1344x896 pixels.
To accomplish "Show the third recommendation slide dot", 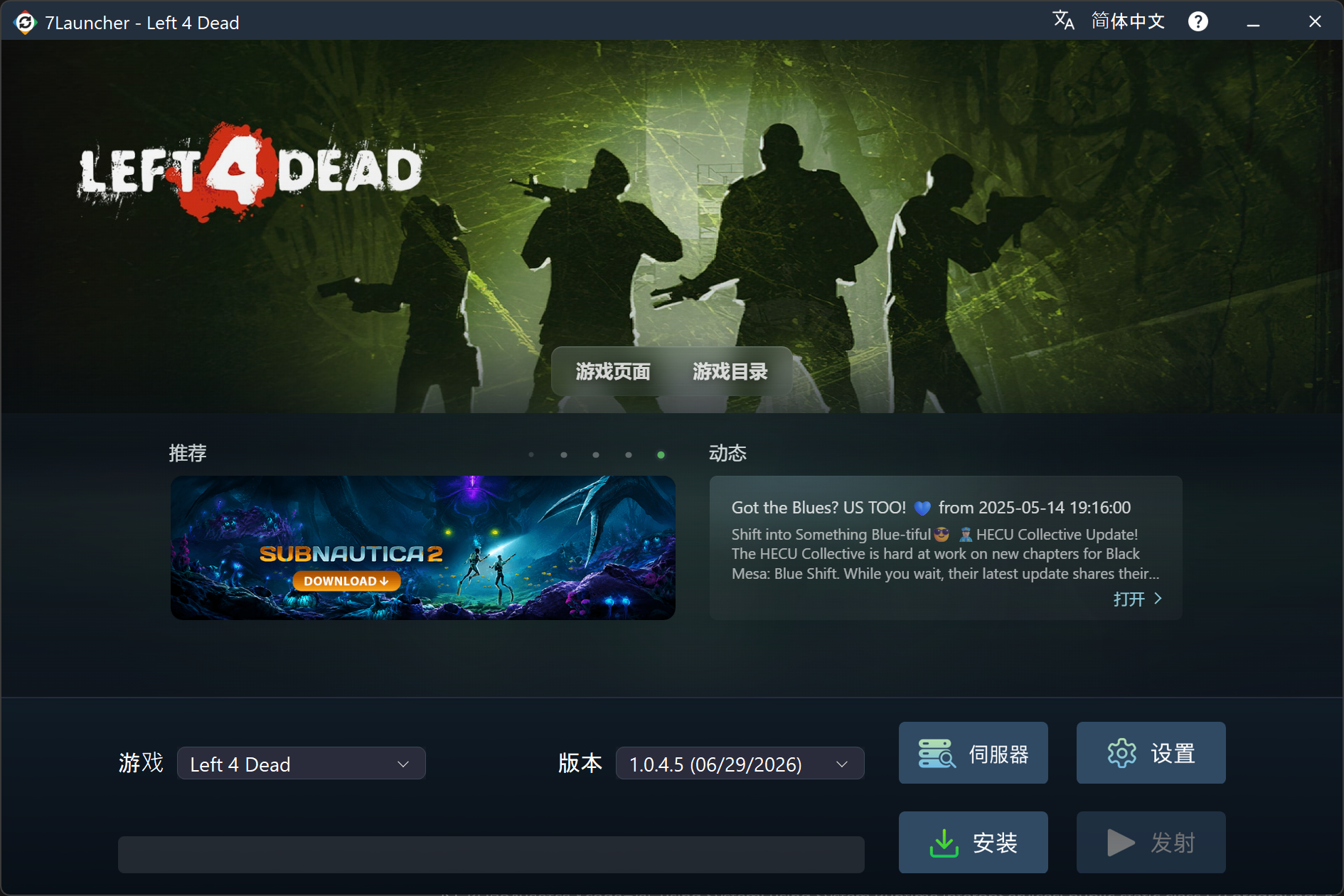I will 596,455.
